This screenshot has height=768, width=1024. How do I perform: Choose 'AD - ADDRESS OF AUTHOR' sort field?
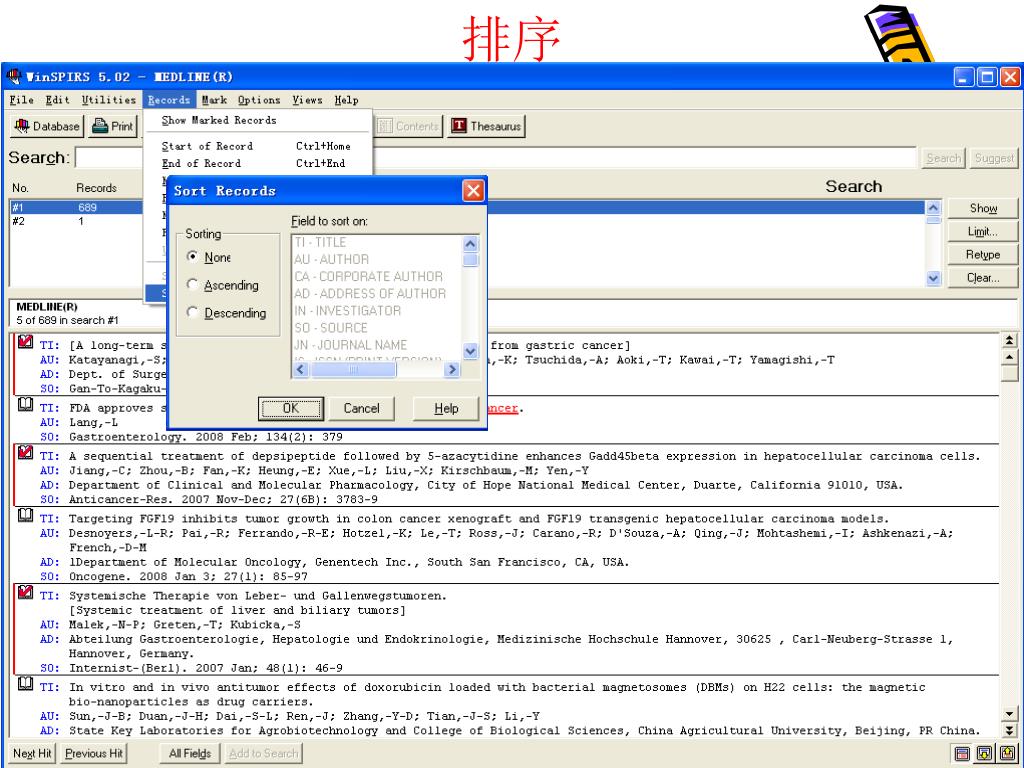pyautogui.click(x=370, y=293)
